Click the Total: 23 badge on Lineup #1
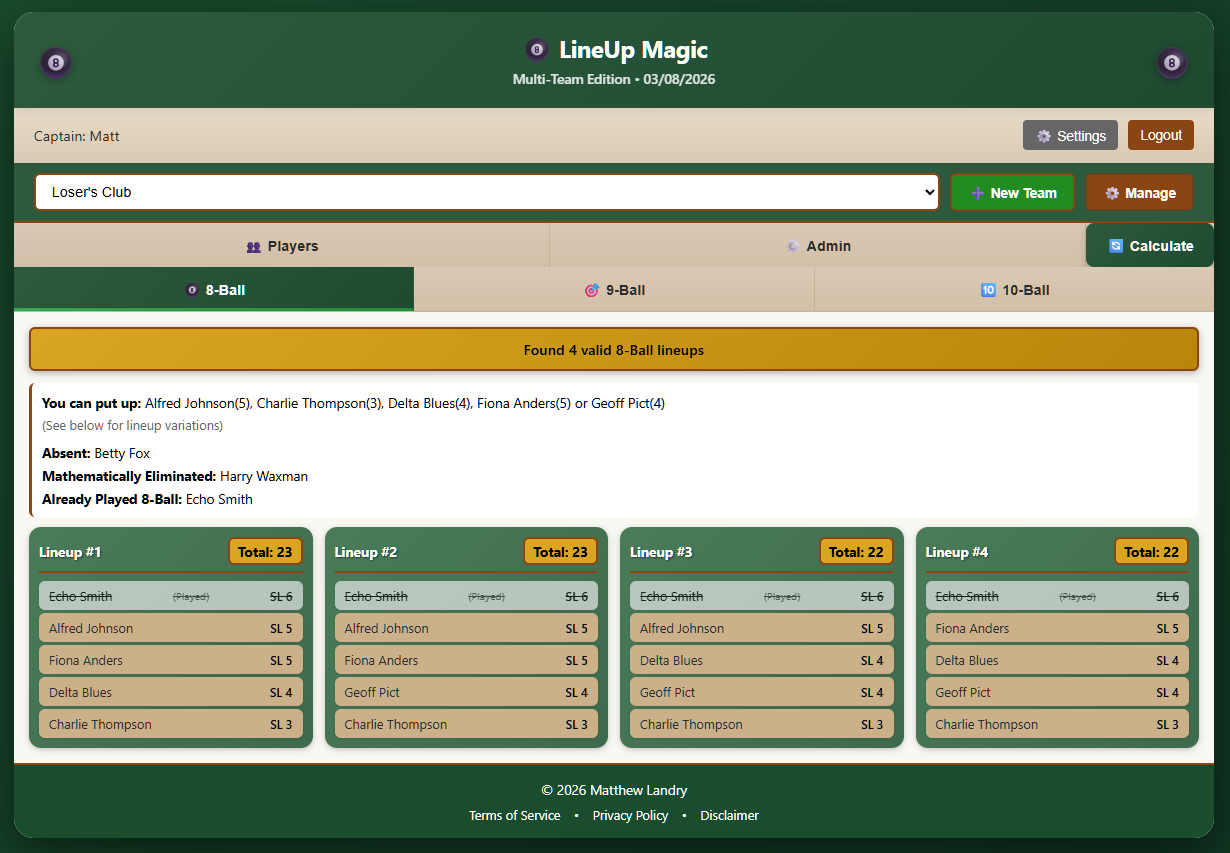Image resolution: width=1230 pixels, height=853 pixels. tap(265, 551)
